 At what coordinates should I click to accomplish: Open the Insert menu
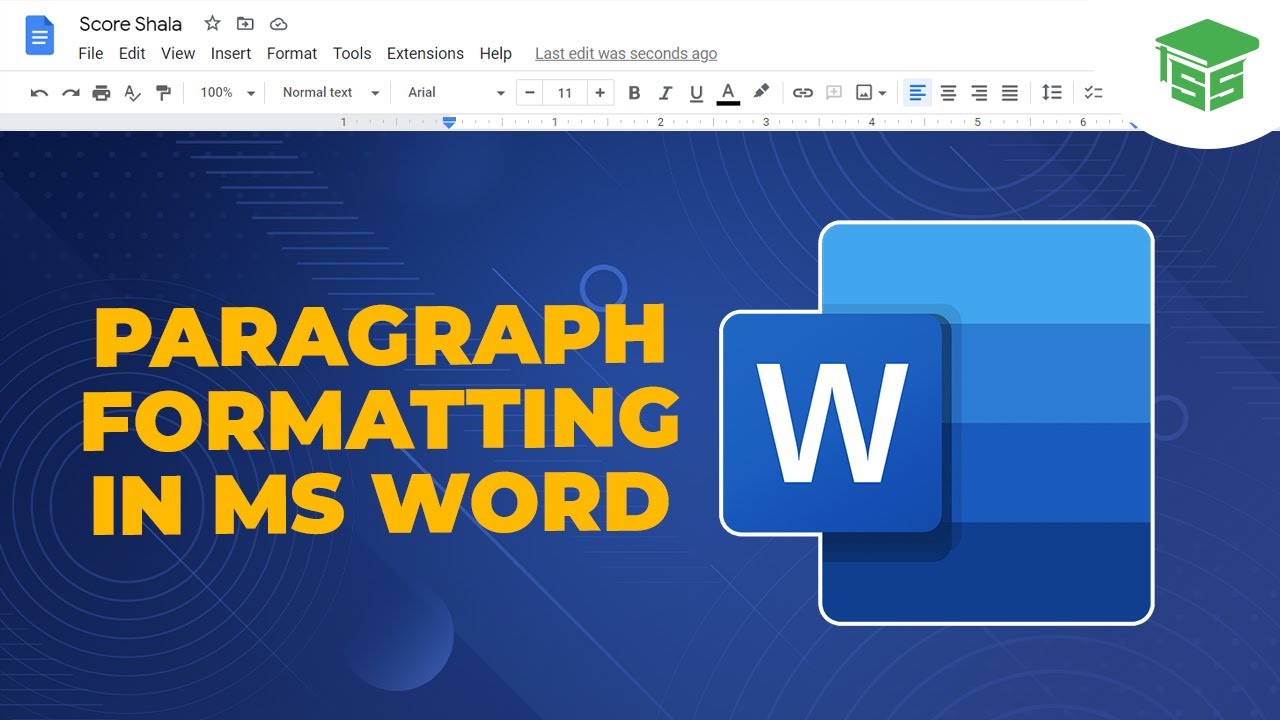coord(231,54)
